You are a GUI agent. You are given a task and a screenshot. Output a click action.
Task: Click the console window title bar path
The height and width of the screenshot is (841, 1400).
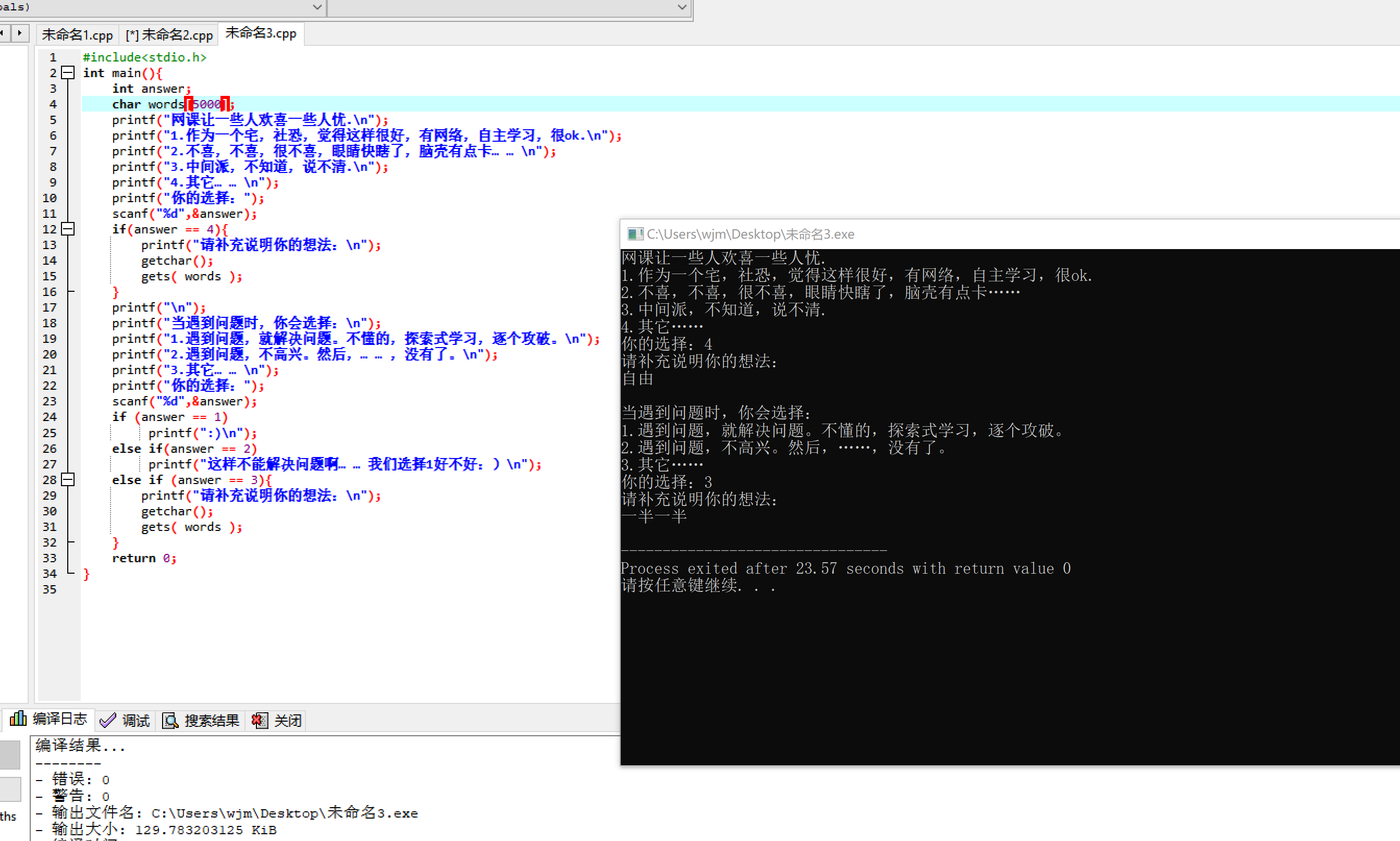pos(750,234)
